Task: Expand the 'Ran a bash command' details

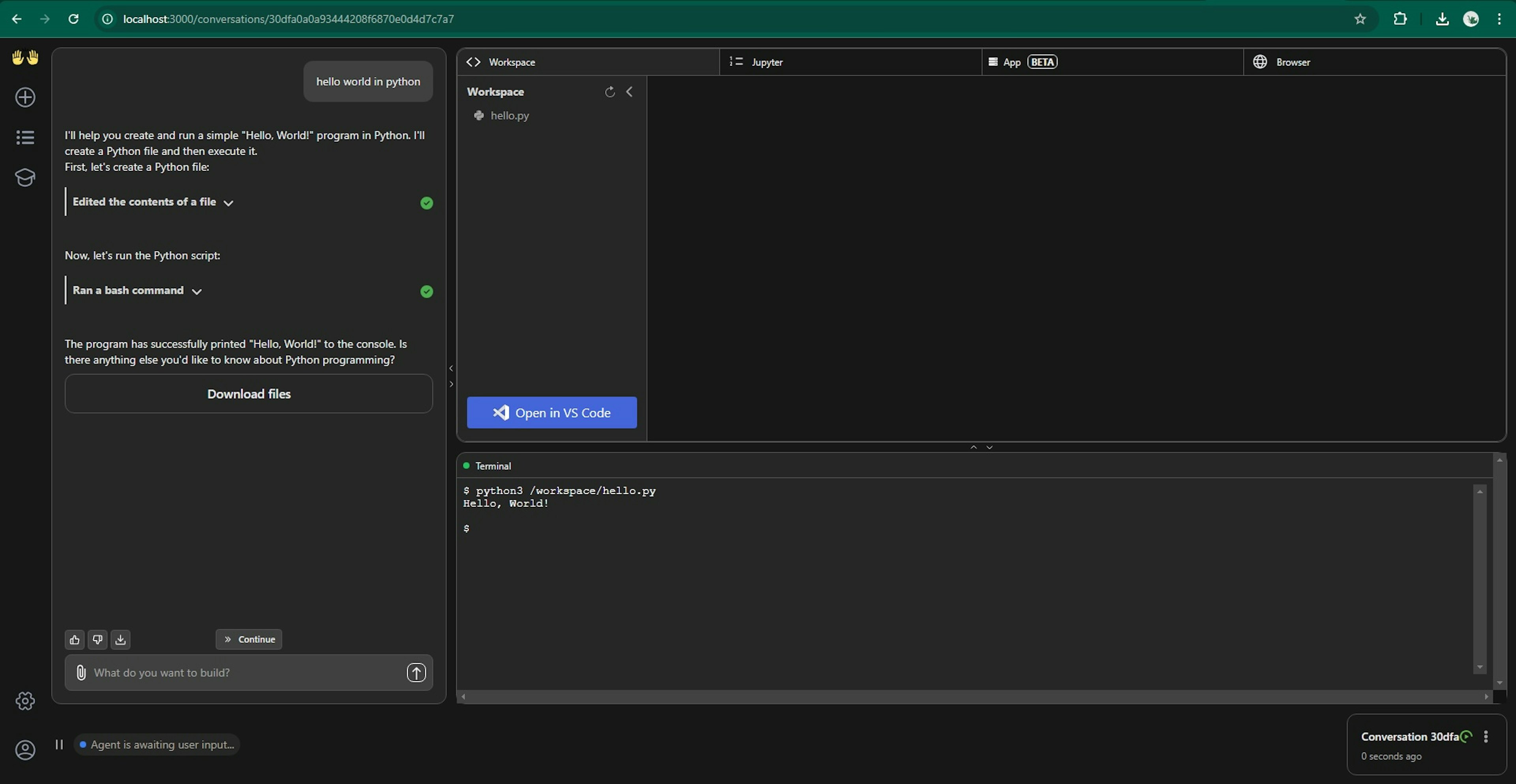Action: 137,290
